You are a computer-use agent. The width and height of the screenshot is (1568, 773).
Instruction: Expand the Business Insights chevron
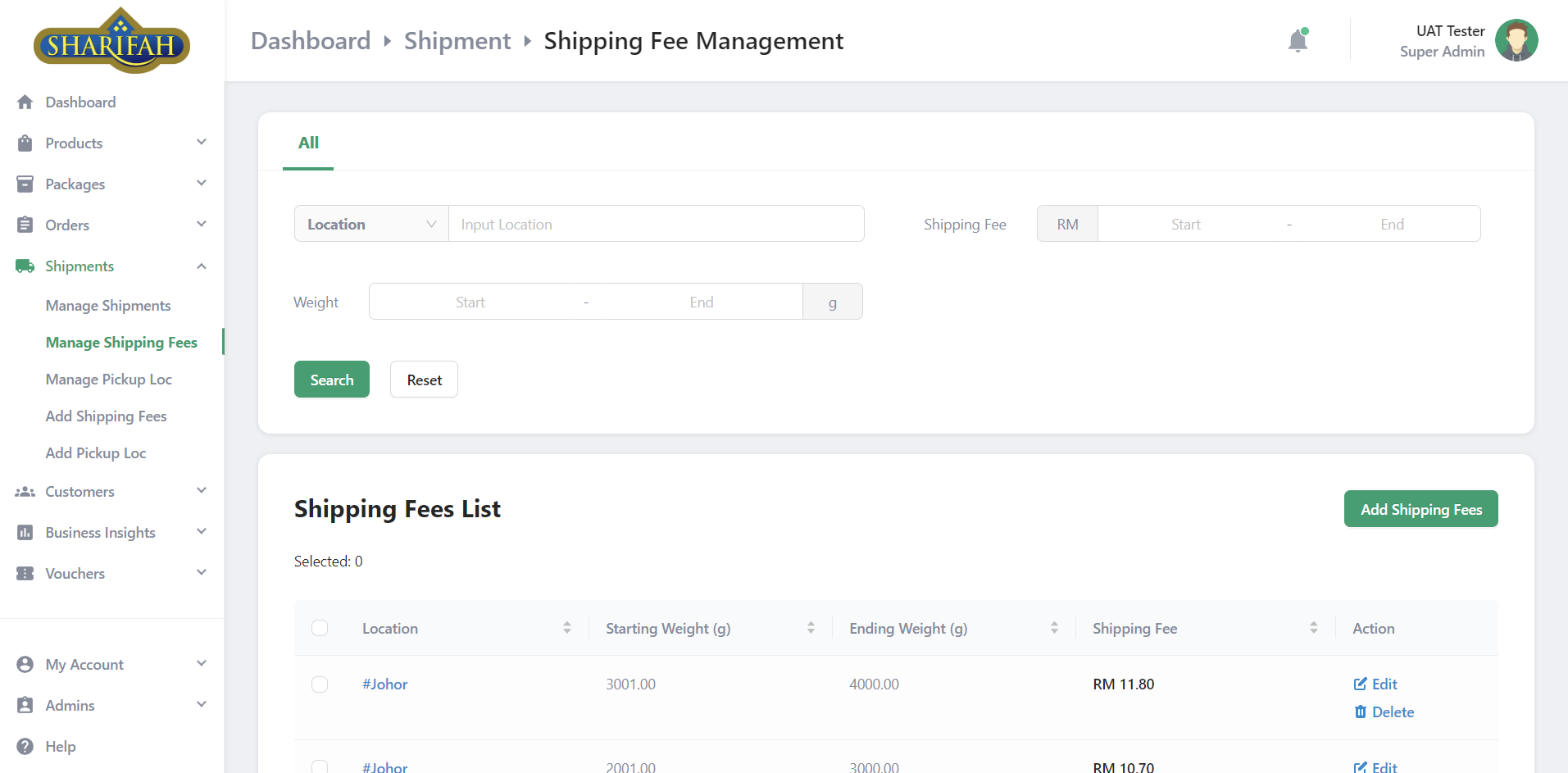pyautogui.click(x=202, y=532)
